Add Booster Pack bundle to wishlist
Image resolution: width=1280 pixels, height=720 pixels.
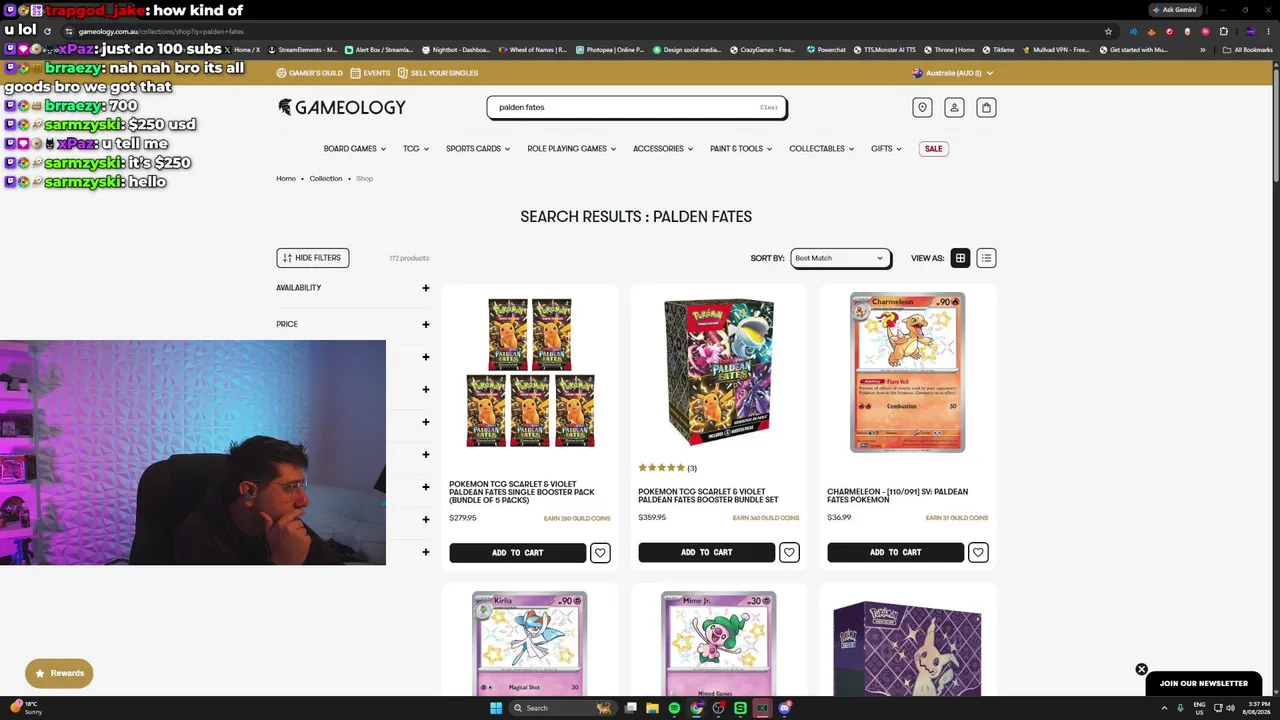pos(600,552)
